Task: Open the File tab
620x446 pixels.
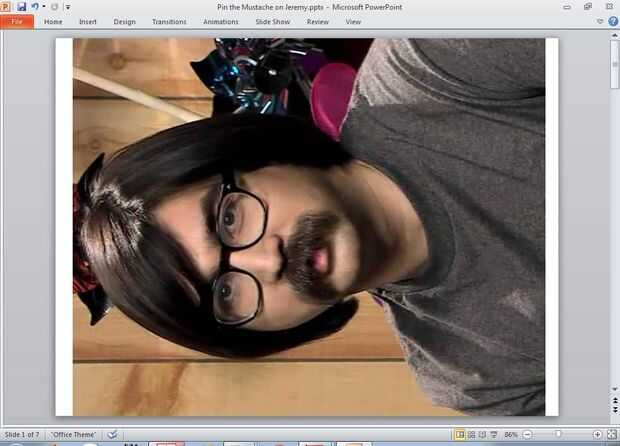Action: [x=17, y=22]
